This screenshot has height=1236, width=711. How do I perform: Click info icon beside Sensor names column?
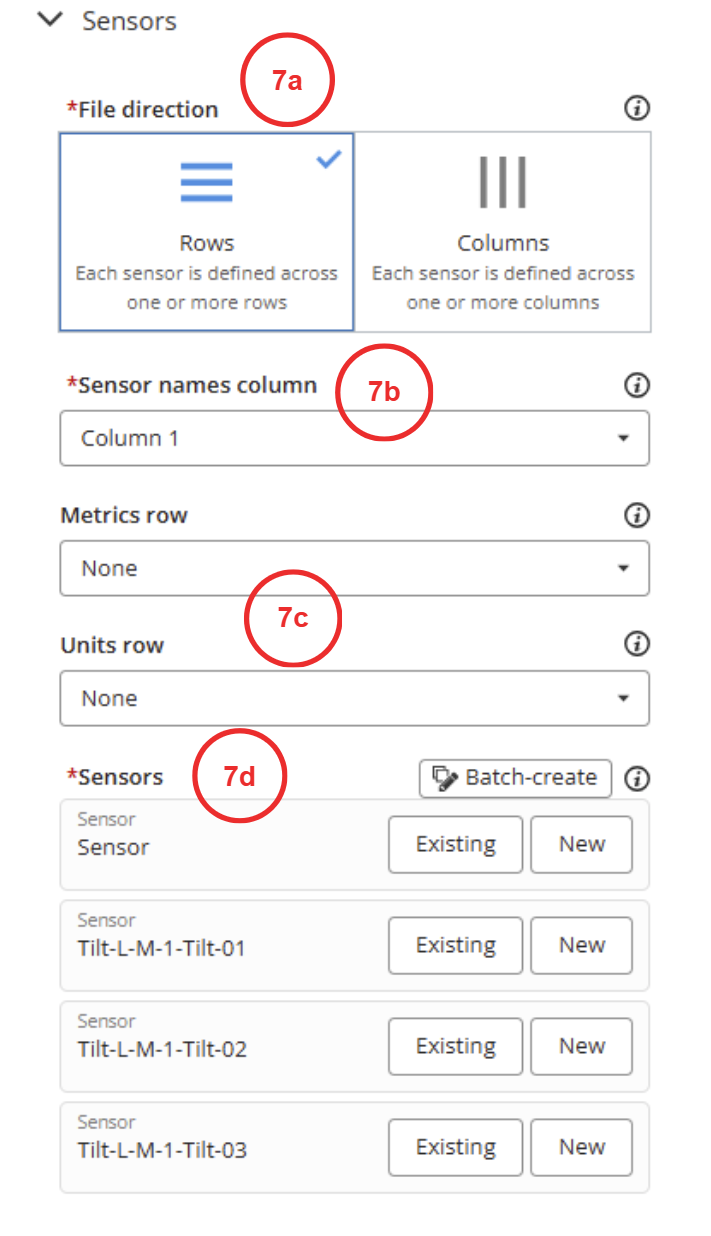click(x=637, y=385)
